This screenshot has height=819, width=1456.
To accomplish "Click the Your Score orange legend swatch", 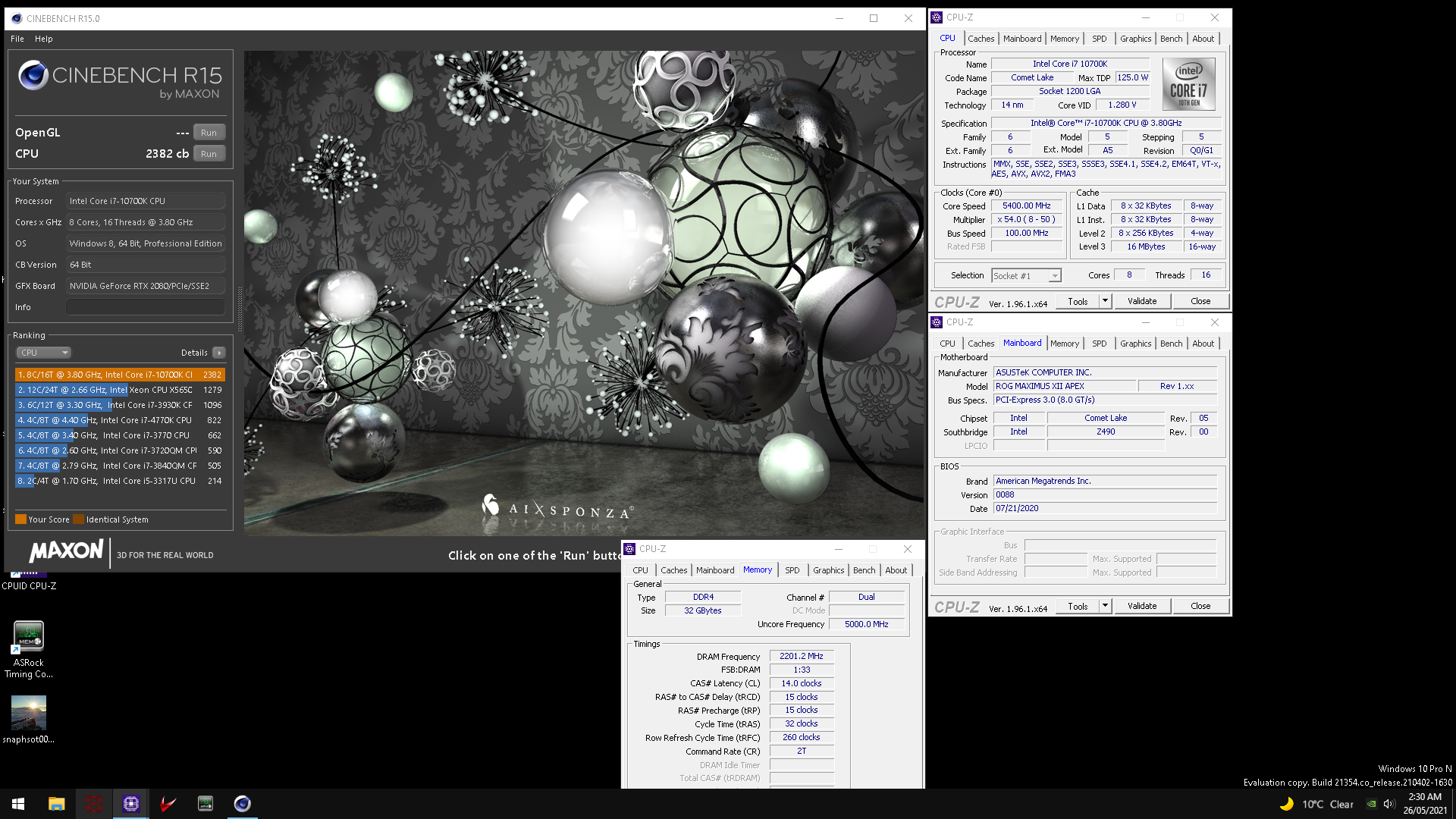I will point(20,519).
